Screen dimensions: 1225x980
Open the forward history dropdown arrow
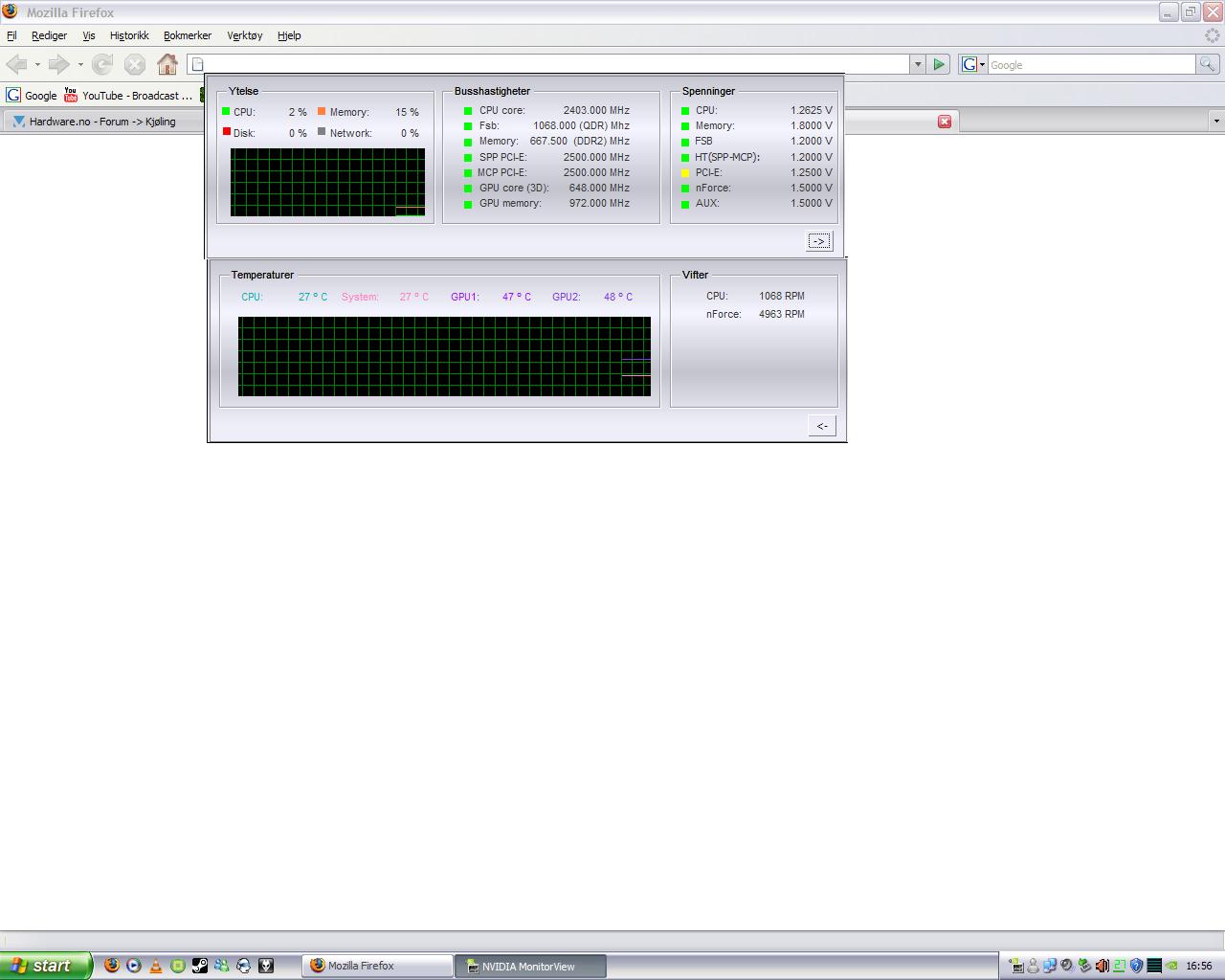pyautogui.click(x=80, y=65)
